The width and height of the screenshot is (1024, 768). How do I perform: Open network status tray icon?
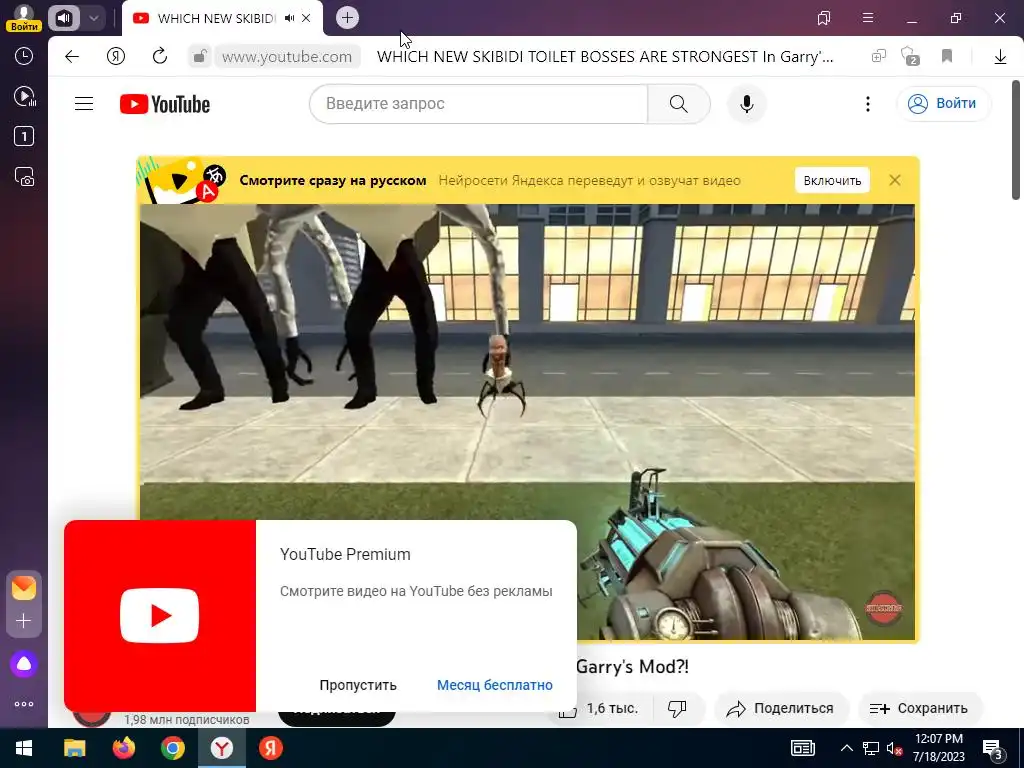pos(871,748)
